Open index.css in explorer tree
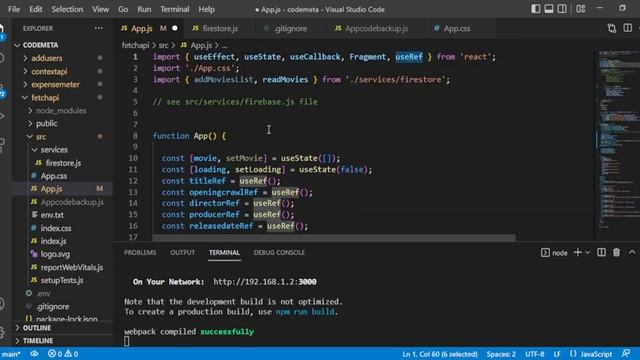The width and height of the screenshot is (640, 360). click(56, 228)
